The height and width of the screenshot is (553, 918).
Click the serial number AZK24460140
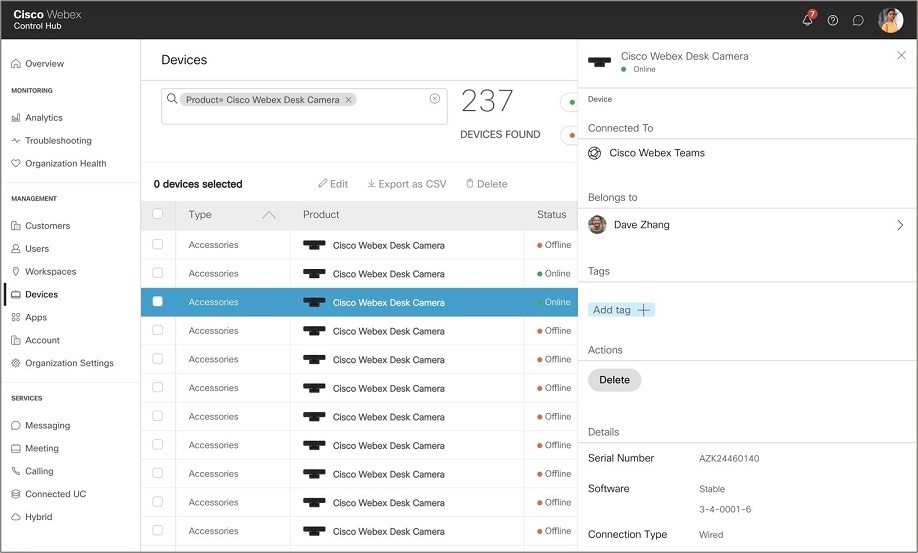[729, 459]
